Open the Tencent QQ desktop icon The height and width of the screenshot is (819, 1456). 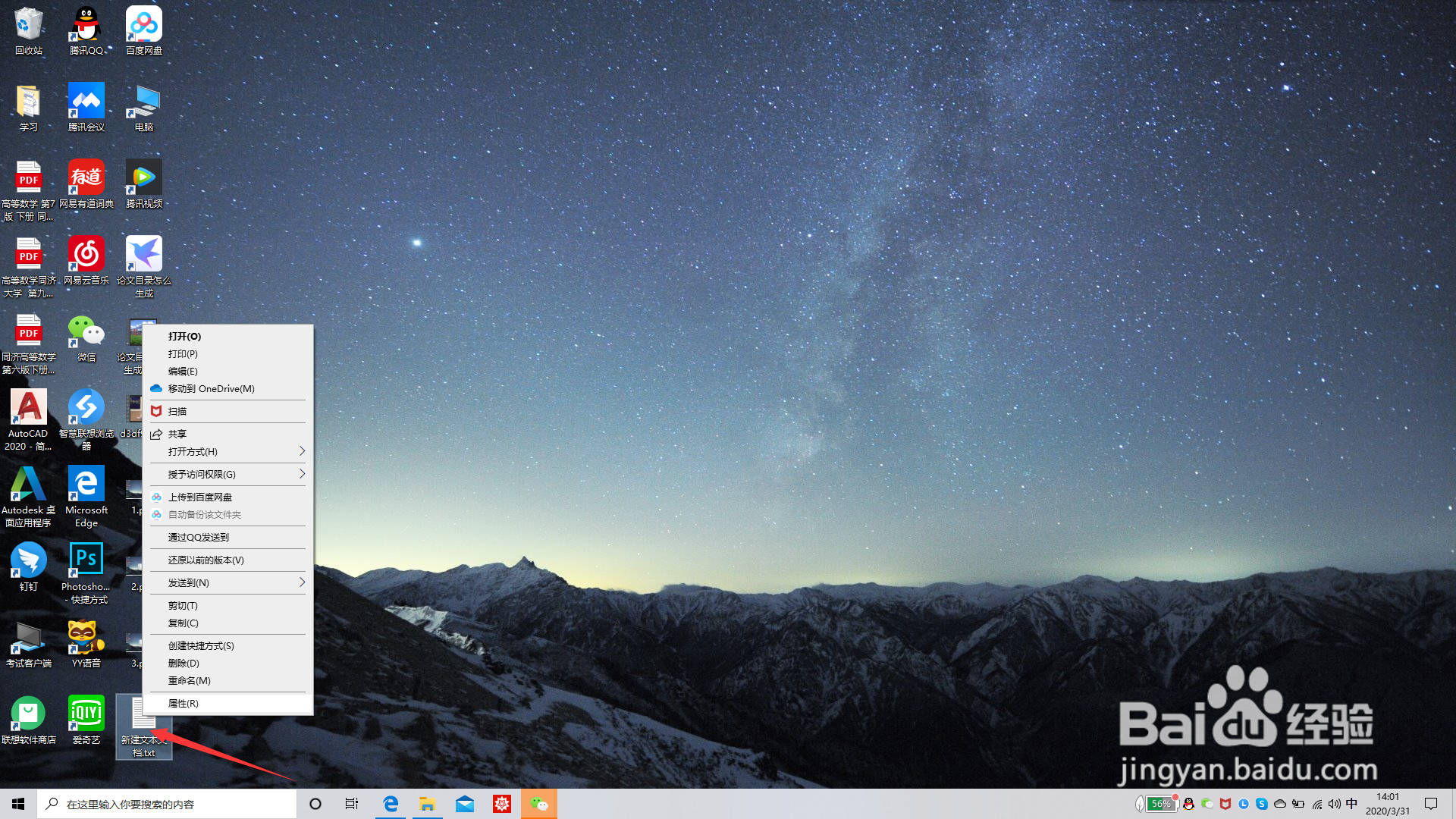point(86,28)
